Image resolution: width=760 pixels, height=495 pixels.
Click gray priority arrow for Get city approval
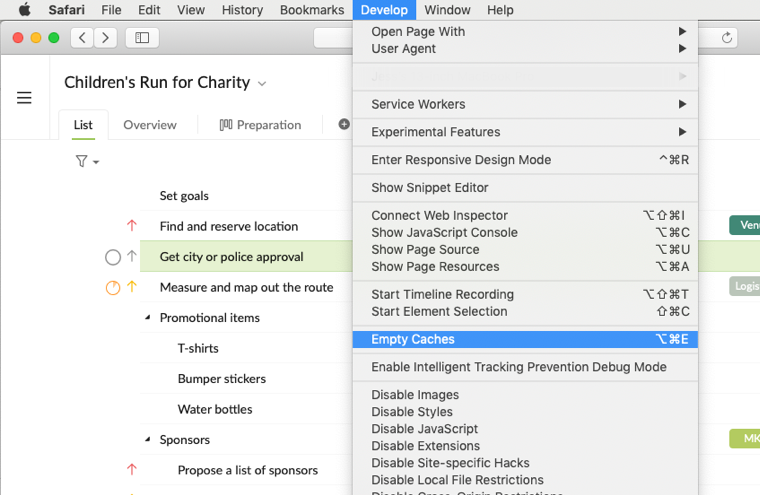click(131, 256)
